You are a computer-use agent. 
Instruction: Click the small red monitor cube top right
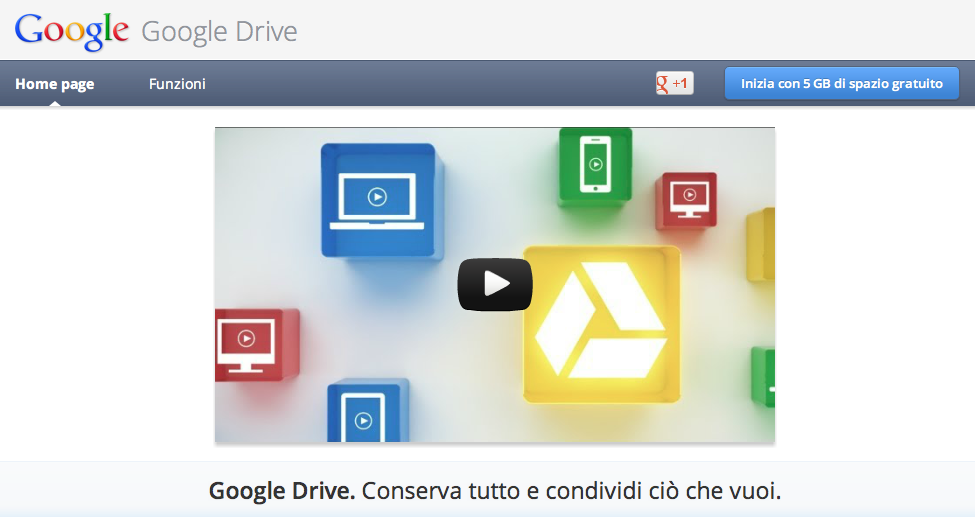tap(686, 200)
